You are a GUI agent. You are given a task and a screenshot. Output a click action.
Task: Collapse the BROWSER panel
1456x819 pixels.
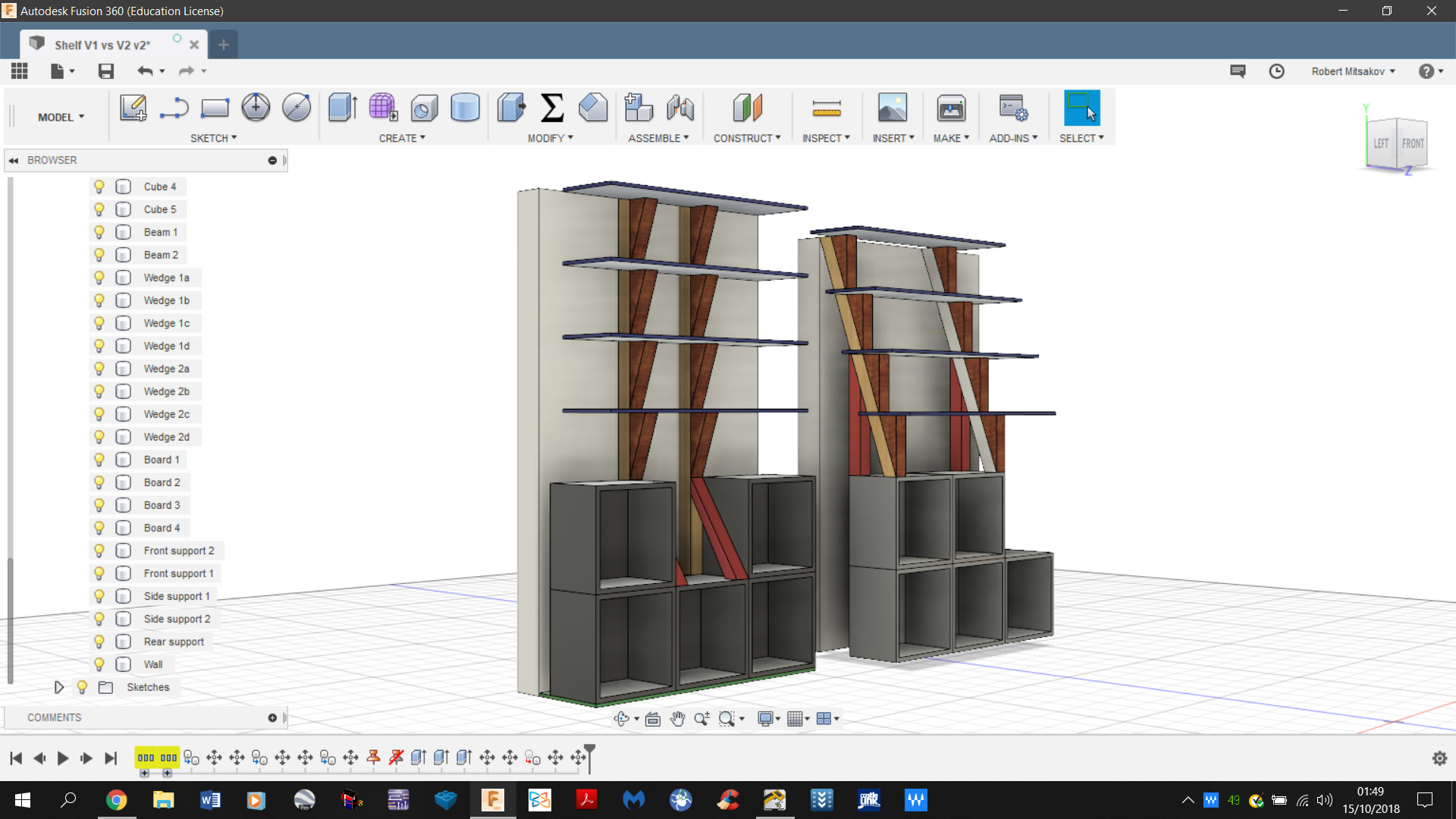(14, 160)
